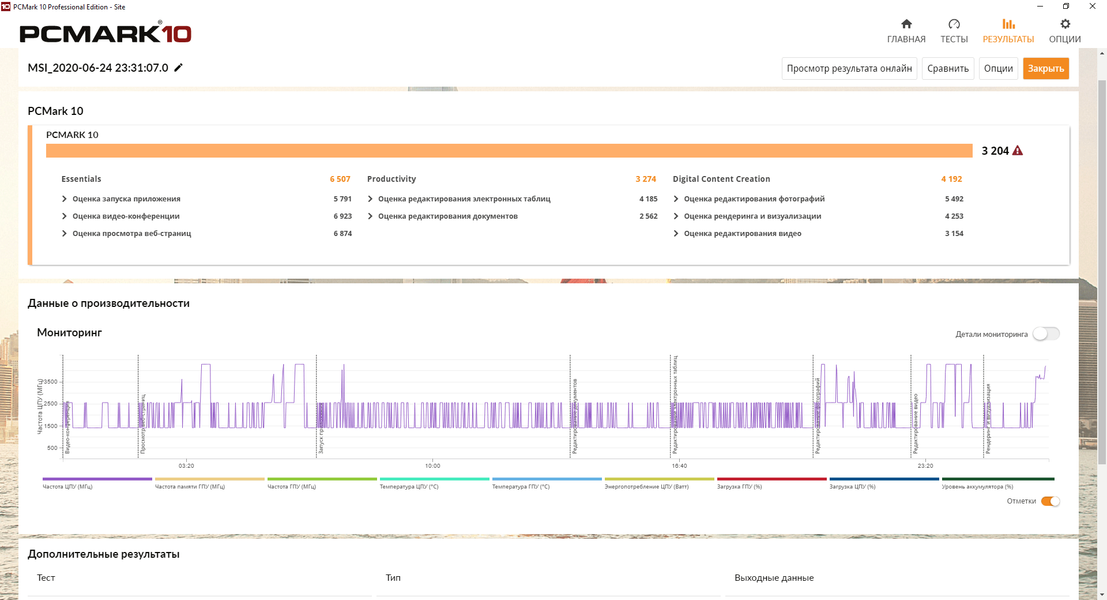Screen dimensions: 1107x600
Task: Click the red warning triangle next to 3 204
Action: 1017,150
